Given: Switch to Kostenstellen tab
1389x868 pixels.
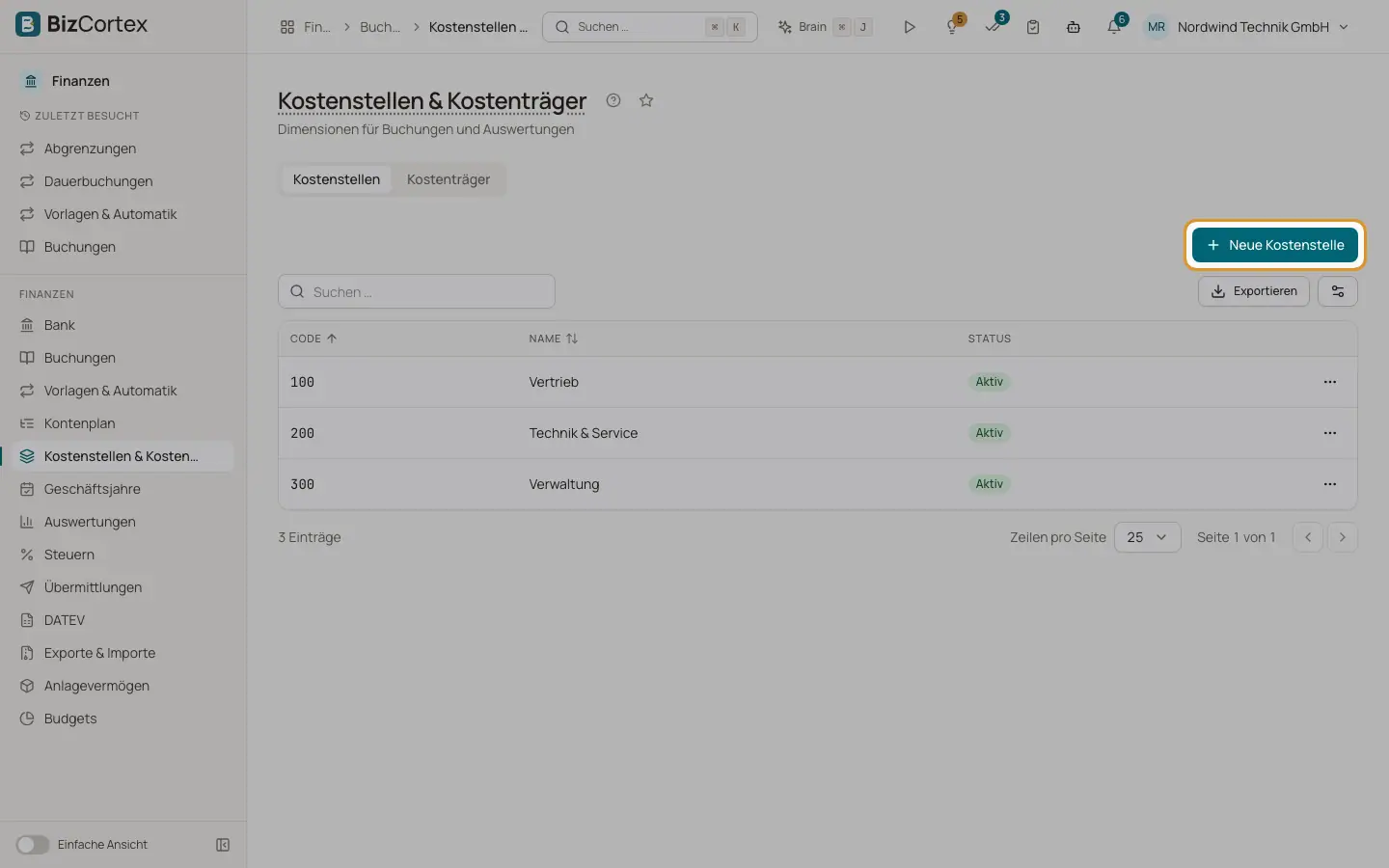Looking at the screenshot, I should [337, 179].
